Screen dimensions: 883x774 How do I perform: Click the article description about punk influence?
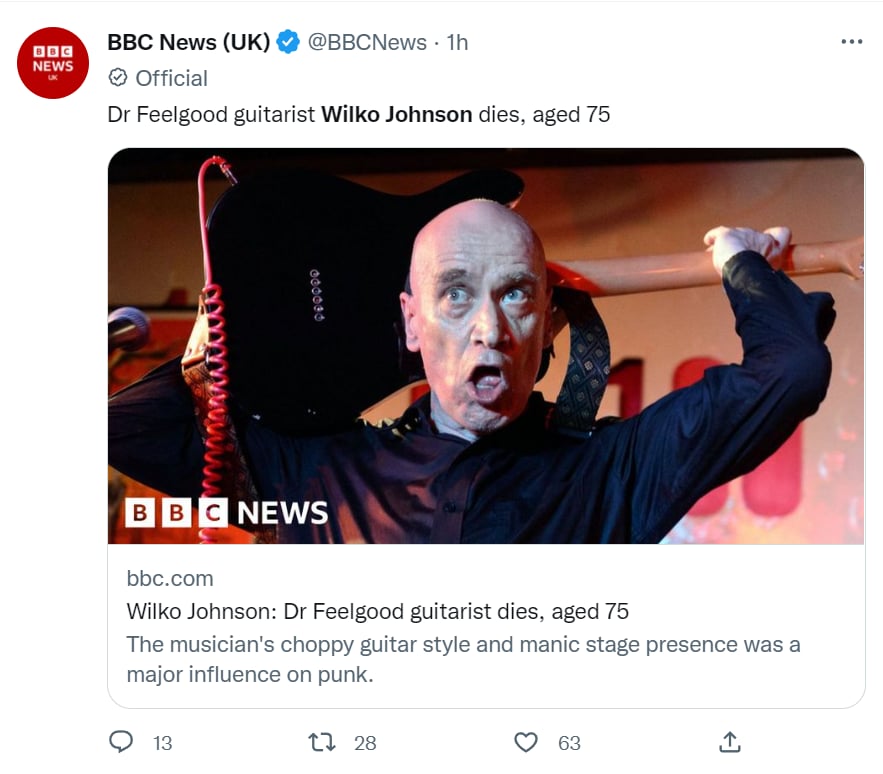463,659
